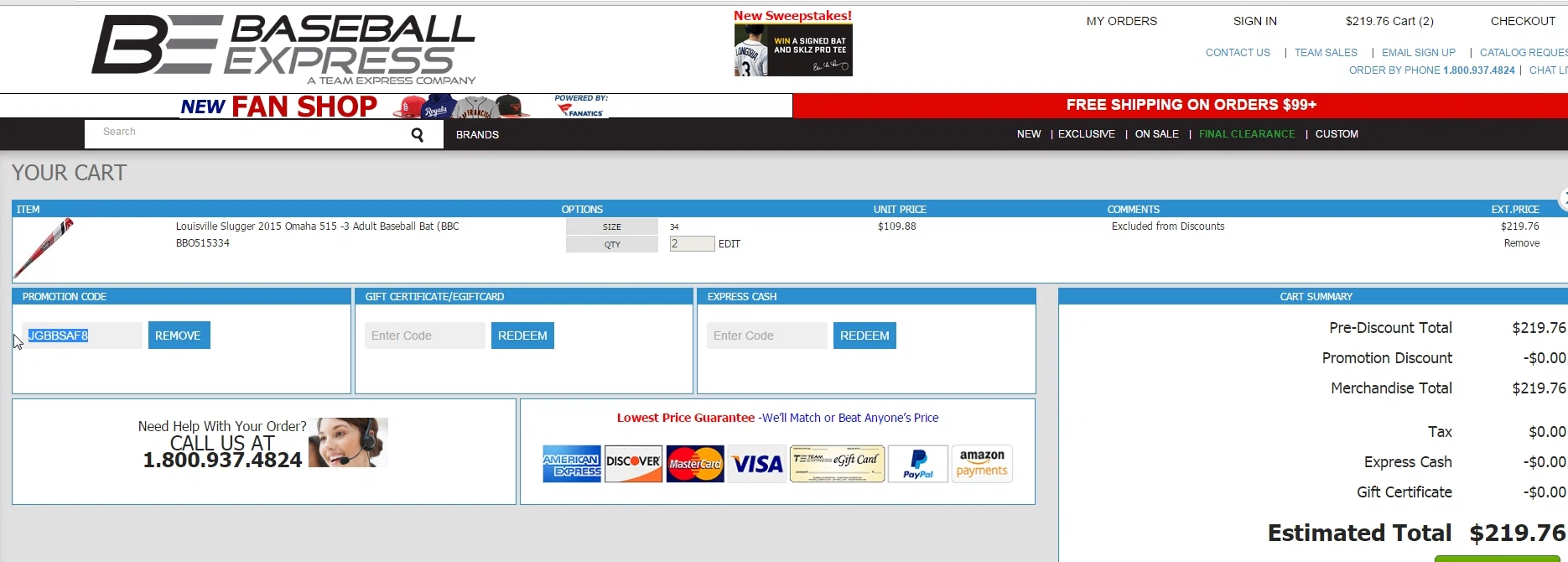Image resolution: width=1568 pixels, height=562 pixels.
Task: Click REDEEM for Express Cash
Action: point(864,336)
